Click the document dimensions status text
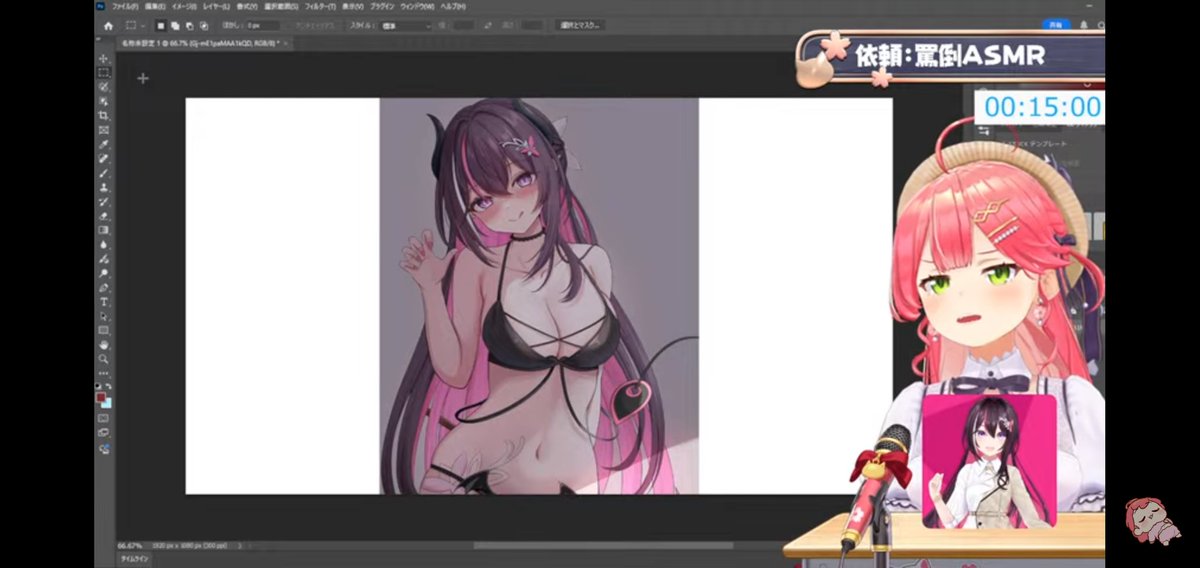 click(189, 545)
